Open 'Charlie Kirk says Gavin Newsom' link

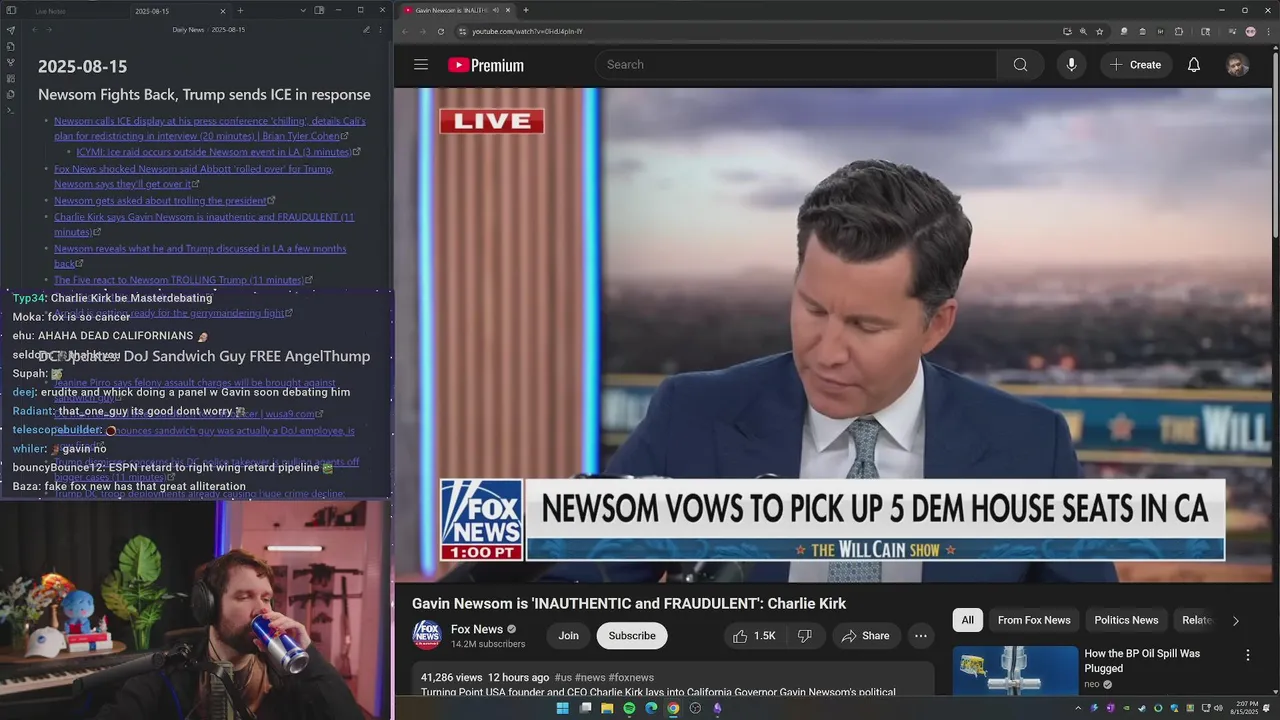coord(204,224)
